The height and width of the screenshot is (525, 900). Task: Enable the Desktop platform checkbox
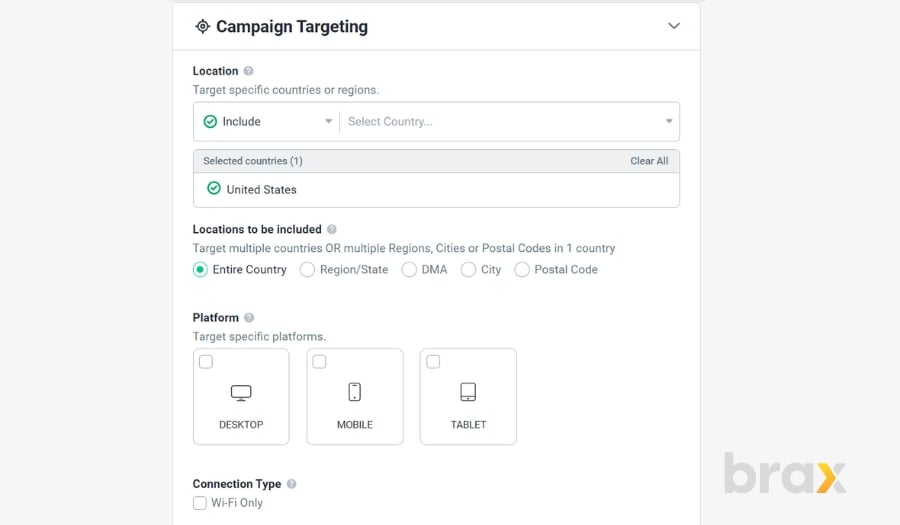click(206, 362)
